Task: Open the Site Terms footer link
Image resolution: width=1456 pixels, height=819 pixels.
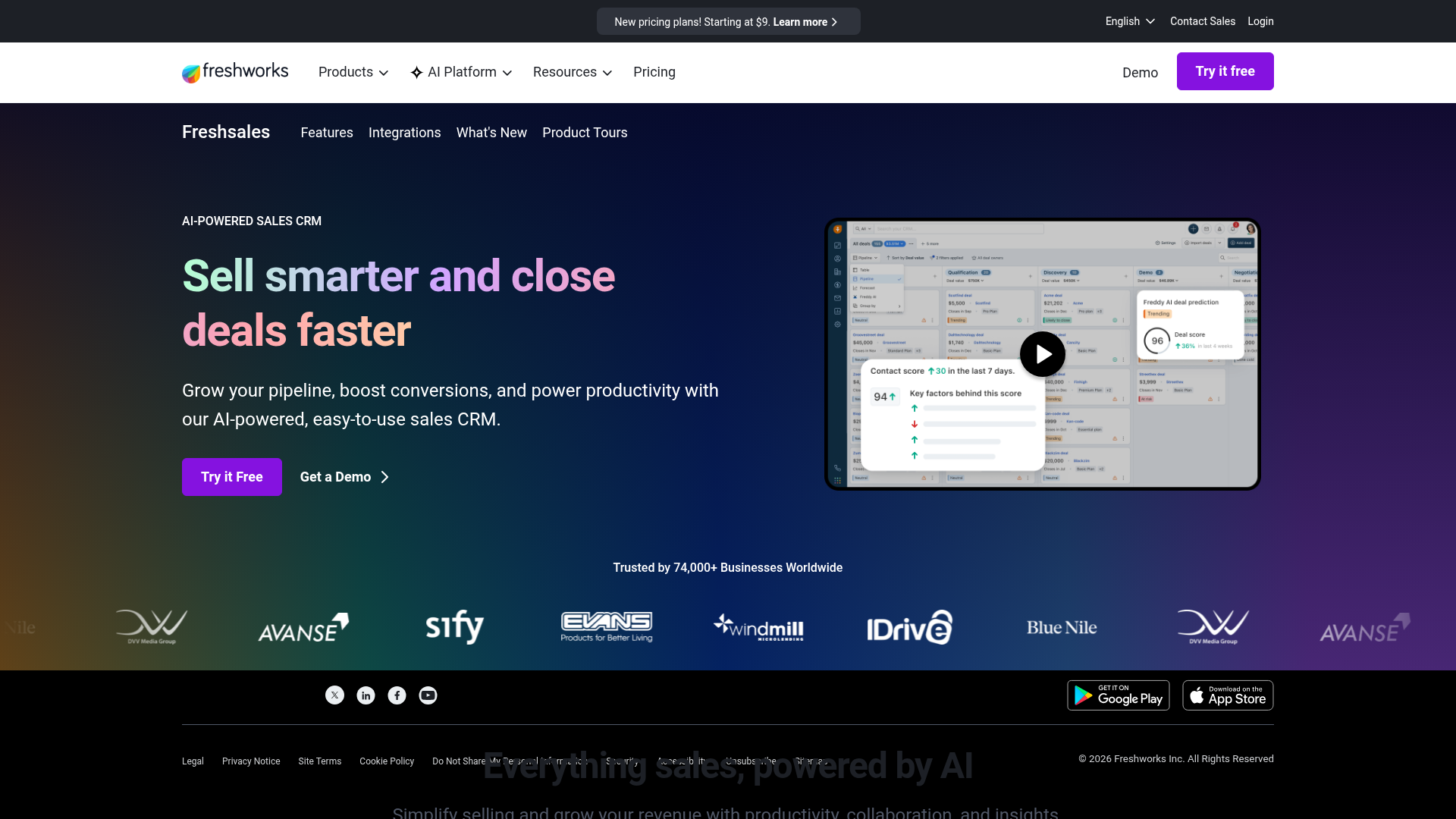Action: pos(320,761)
